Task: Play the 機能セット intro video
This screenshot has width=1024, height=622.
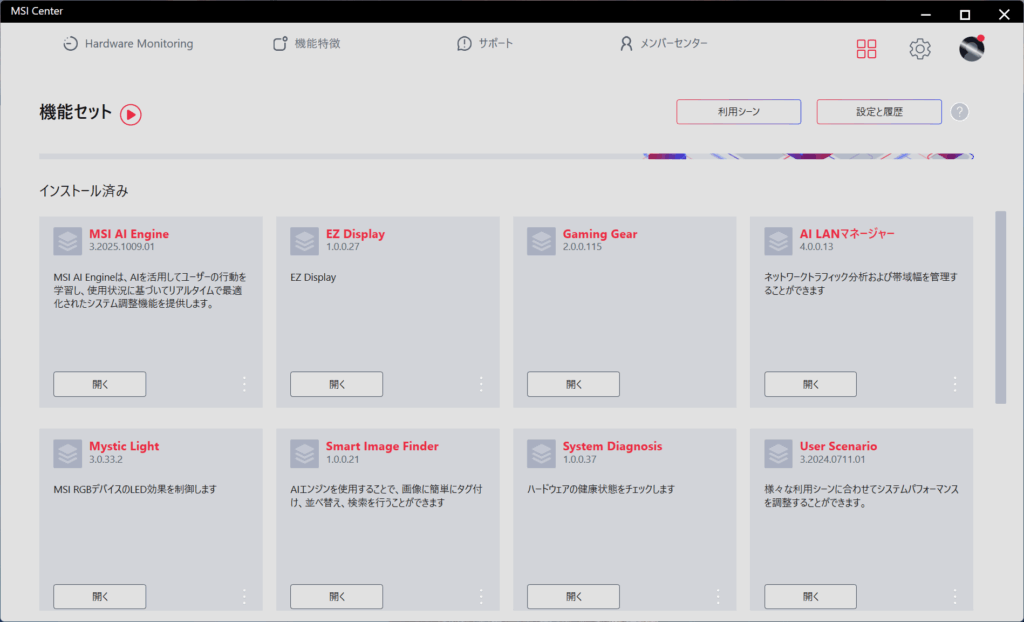Action: click(131, 114)
